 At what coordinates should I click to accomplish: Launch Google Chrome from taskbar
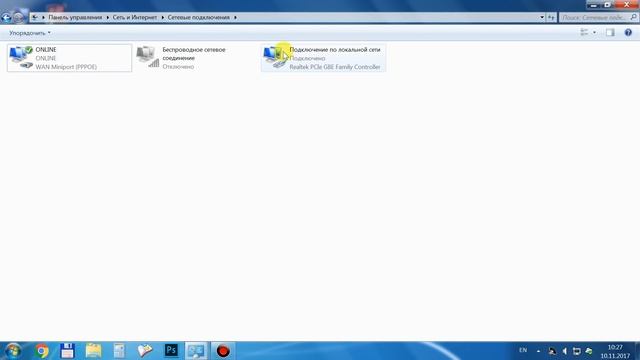(x=41, y=351)
